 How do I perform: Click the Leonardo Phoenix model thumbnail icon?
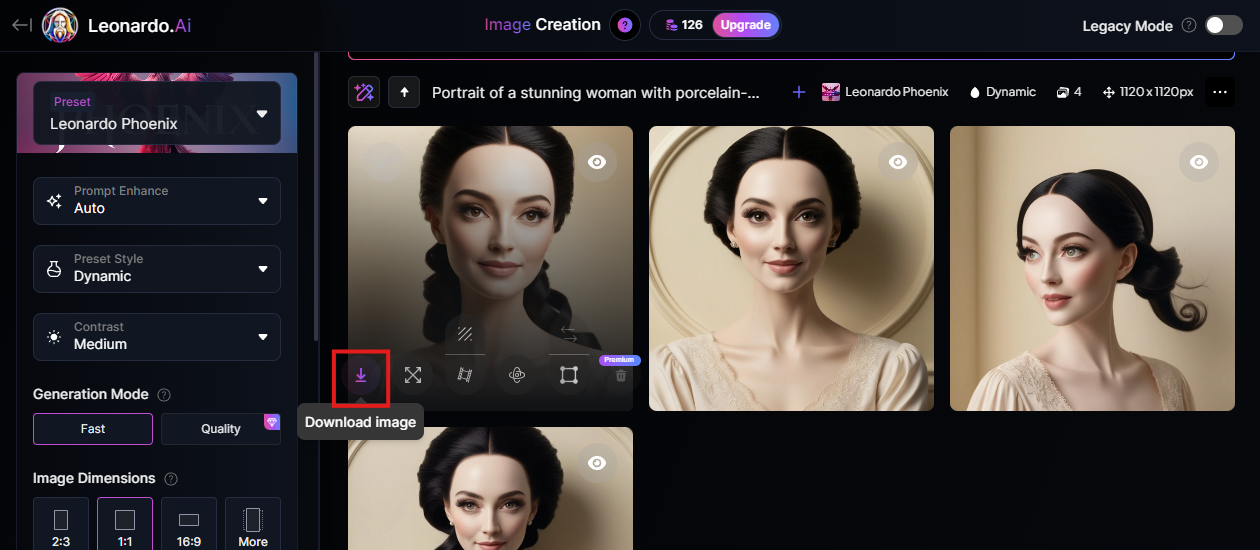pyautogui.click(x=831, y=92)
